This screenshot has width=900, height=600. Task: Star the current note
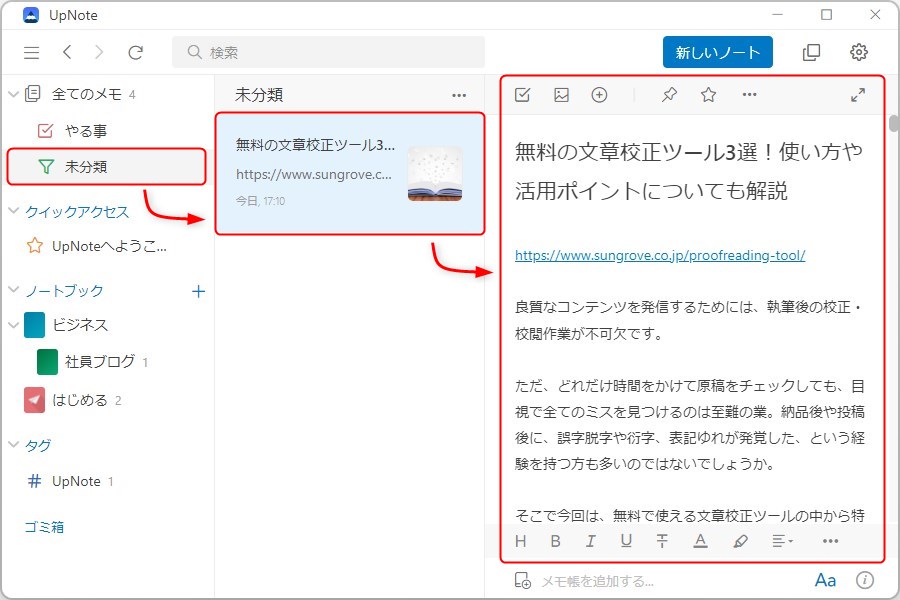[708, 95]
